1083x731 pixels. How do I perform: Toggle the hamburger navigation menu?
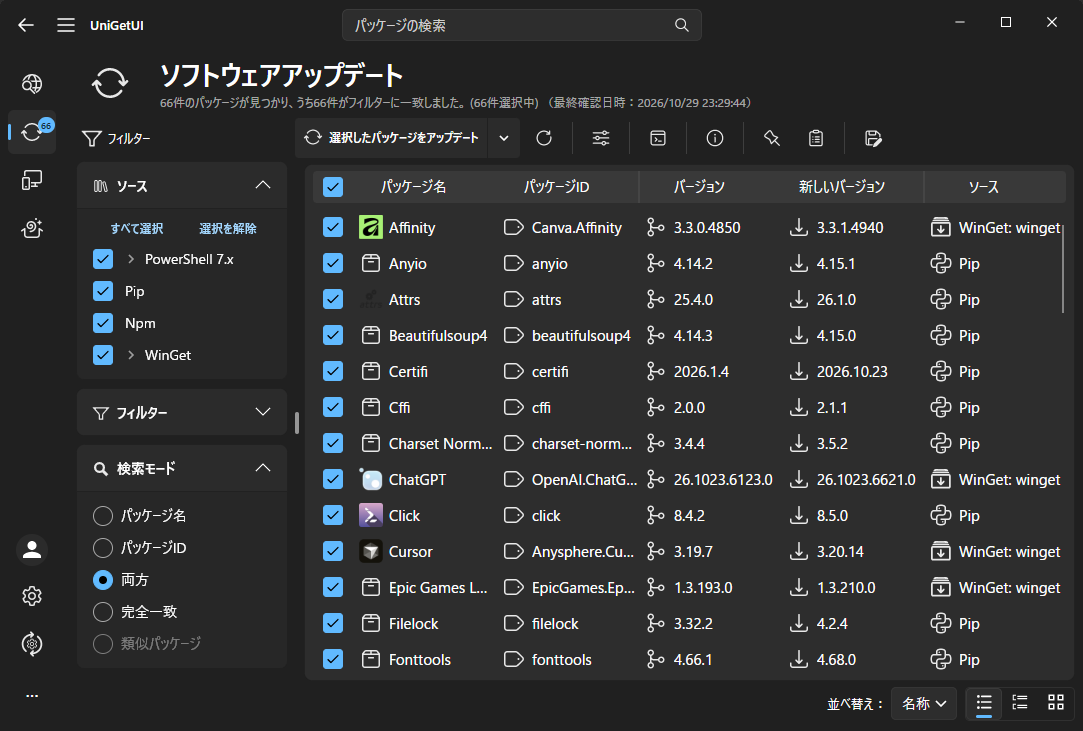[x=66, y=26]
